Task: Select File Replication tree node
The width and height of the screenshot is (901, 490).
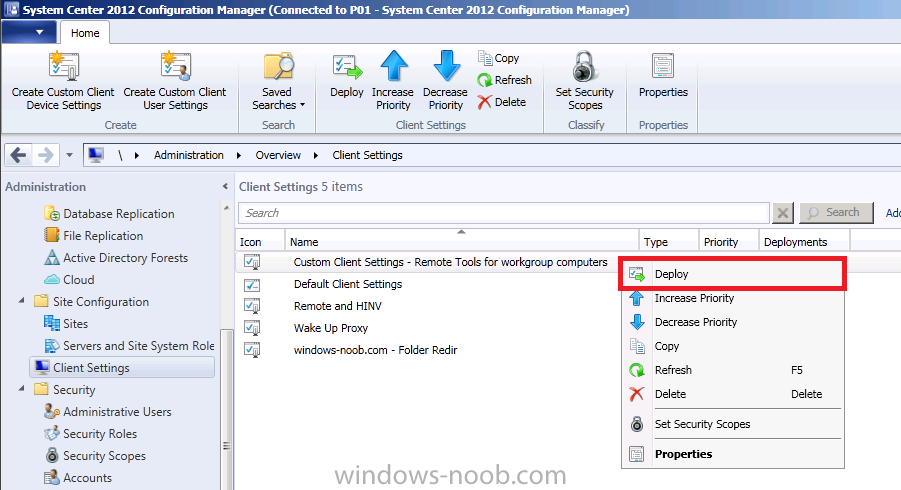Action: point(94,236)
